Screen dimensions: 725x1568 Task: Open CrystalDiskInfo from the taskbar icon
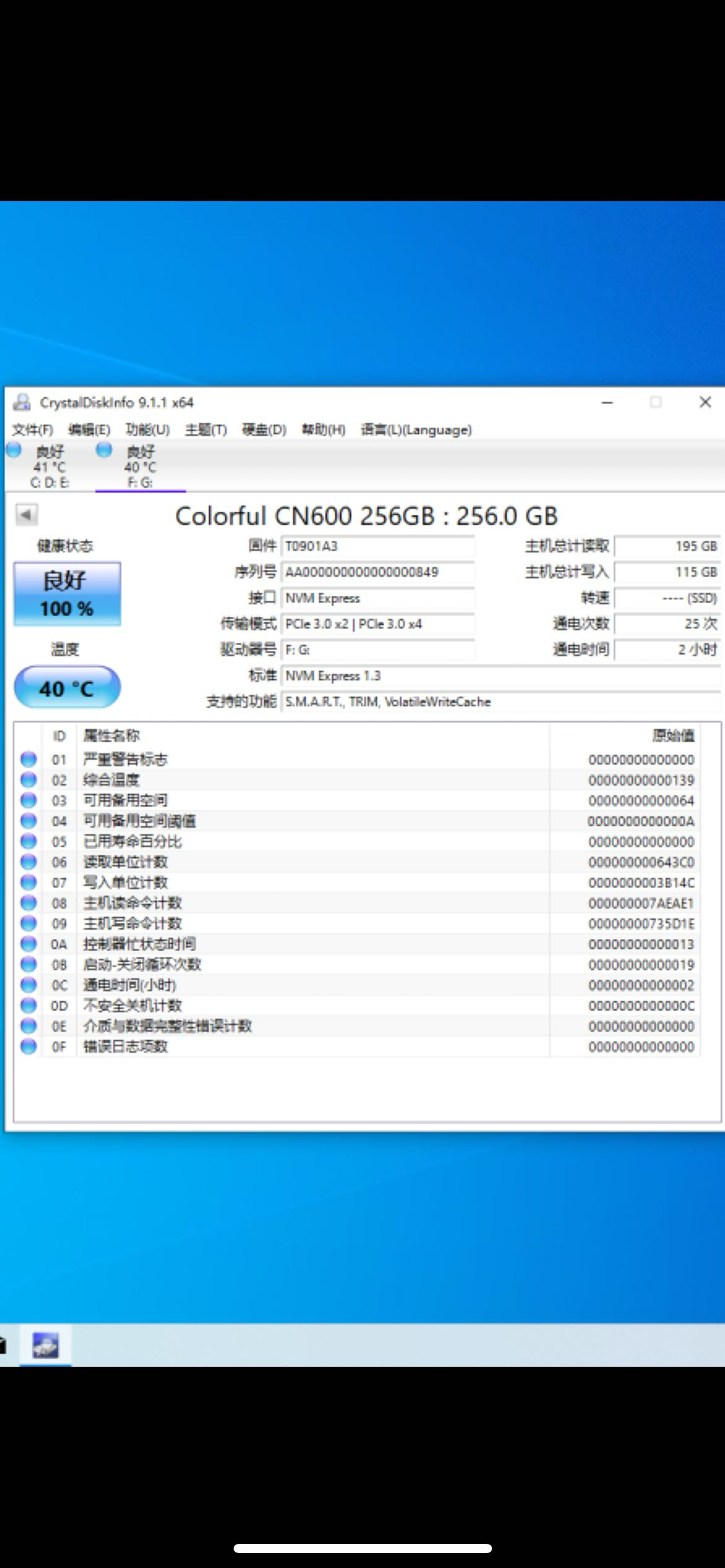(46, 1345)
